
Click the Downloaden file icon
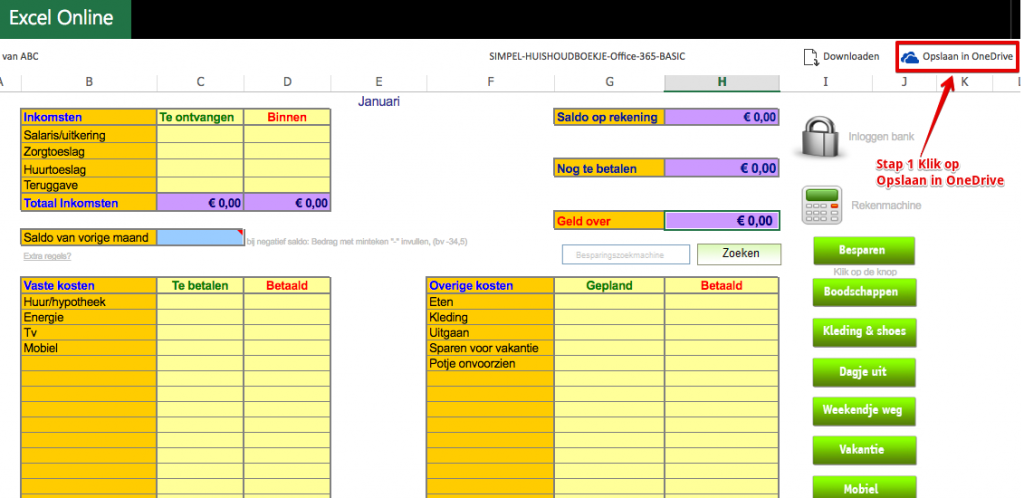pyautogui.click(x=811, y=57)
